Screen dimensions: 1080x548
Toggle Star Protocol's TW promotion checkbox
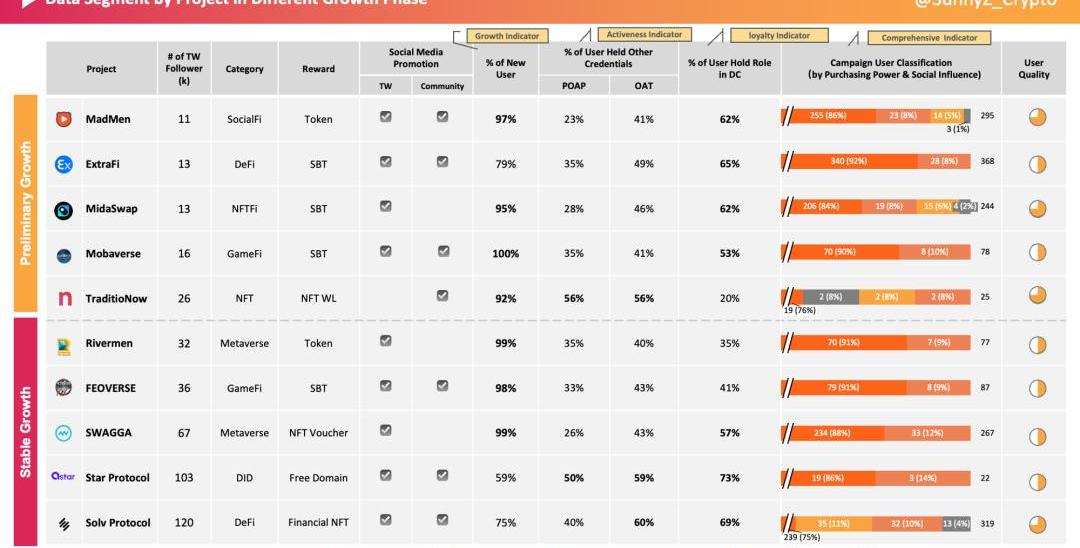click(x=386, y=475)
